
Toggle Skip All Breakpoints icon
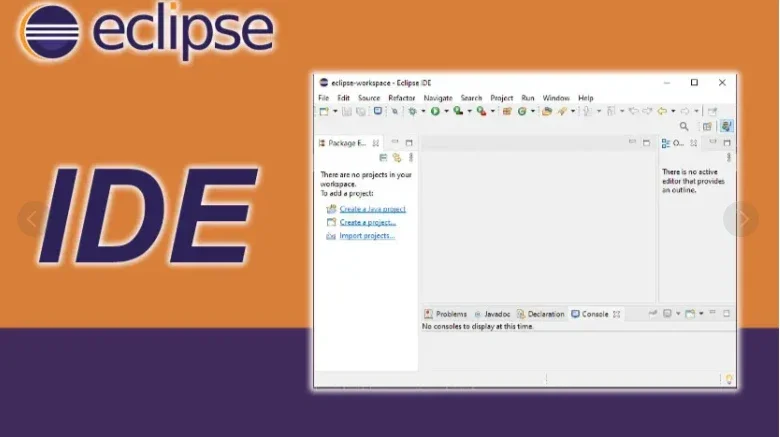[x=394, y=111]
